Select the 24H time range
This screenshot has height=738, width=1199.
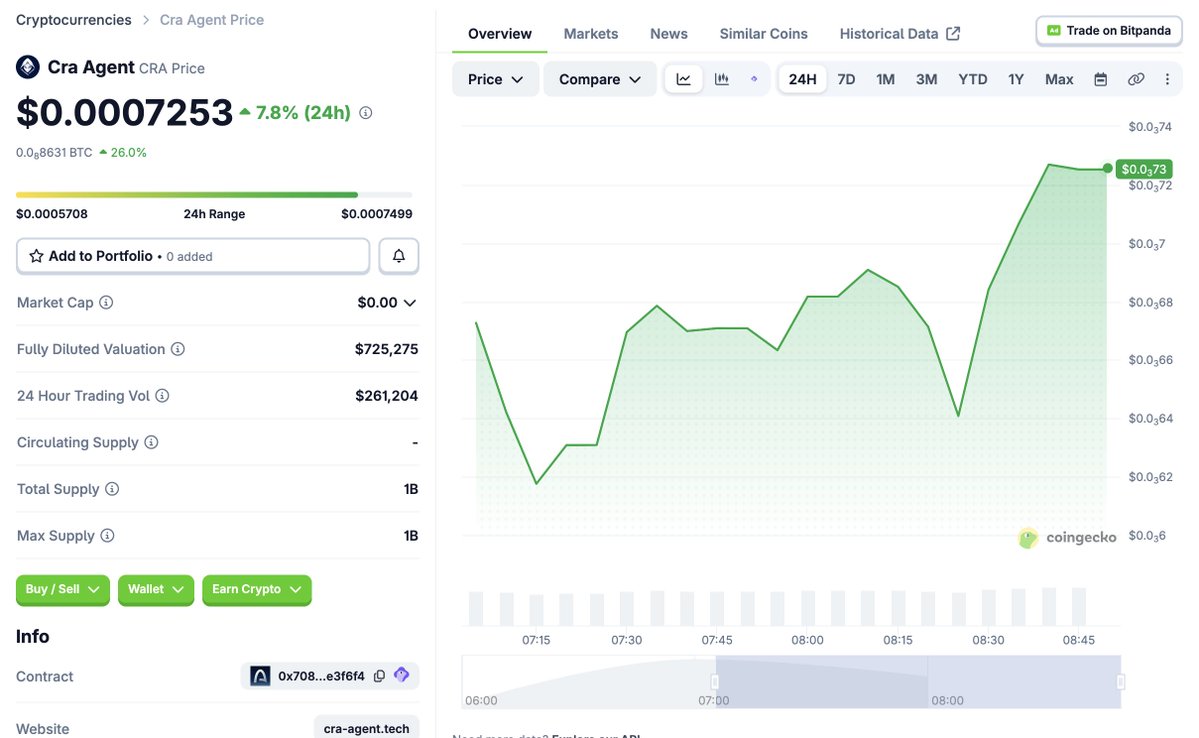point(802,79)
